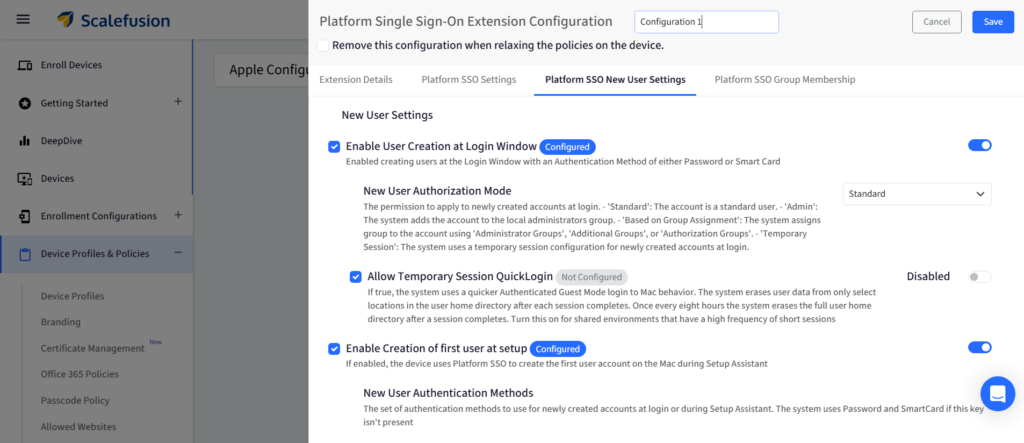Viewport: 1024px width, 443px height.
Task: Switch to Platform SSO Settings tab
Action: [468, 79]
